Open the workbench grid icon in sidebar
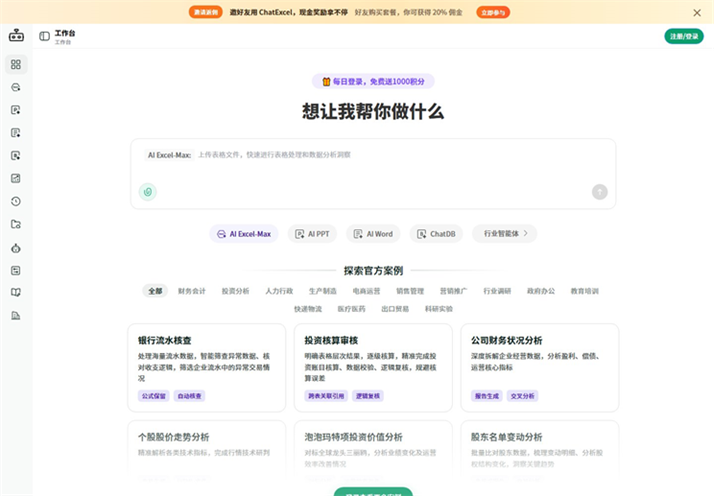714x496 pixels. coord(16,64)
